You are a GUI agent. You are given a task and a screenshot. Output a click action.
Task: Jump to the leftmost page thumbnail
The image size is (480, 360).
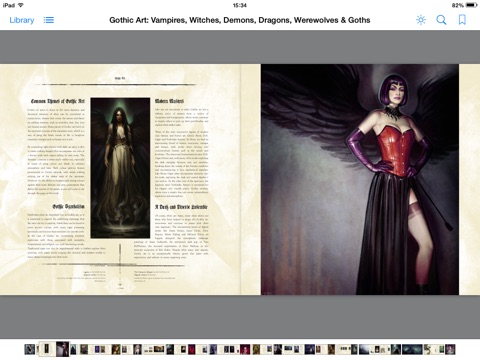30,349
